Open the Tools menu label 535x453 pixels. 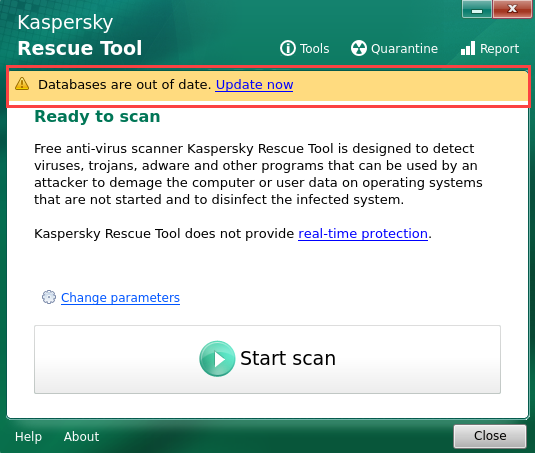(315, 49)
